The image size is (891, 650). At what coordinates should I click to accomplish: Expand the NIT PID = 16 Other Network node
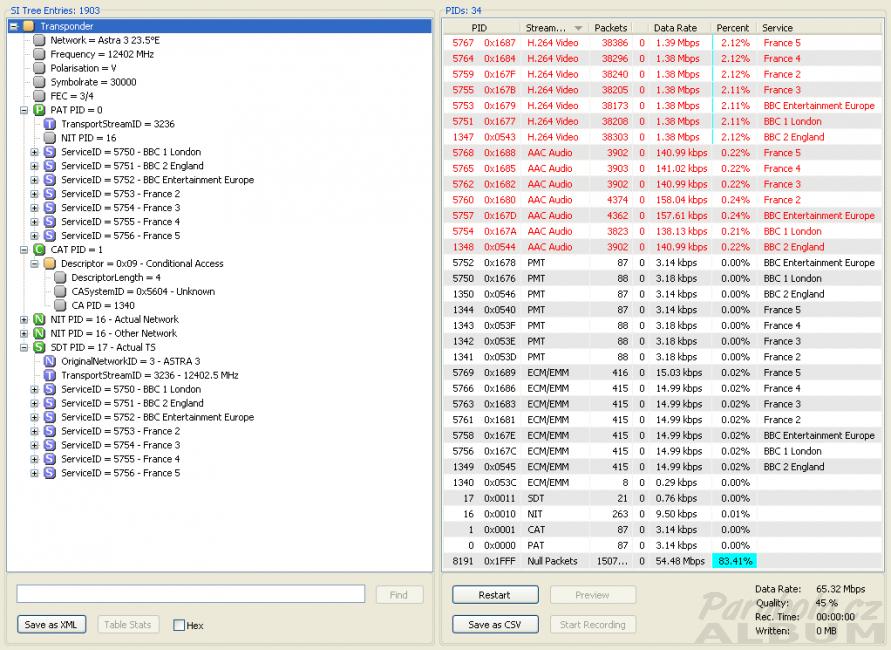[24, 334]
